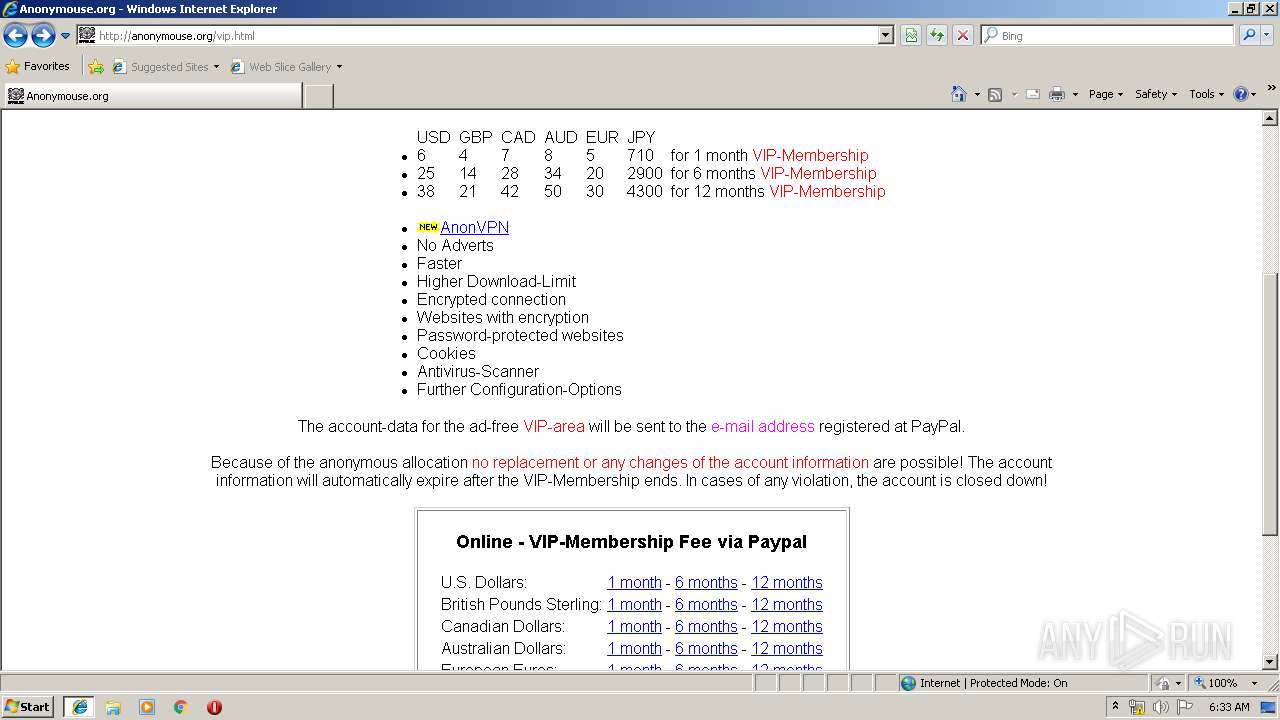
Task: Expand the command bar overflow chevron
Action: pos(1272,88)
